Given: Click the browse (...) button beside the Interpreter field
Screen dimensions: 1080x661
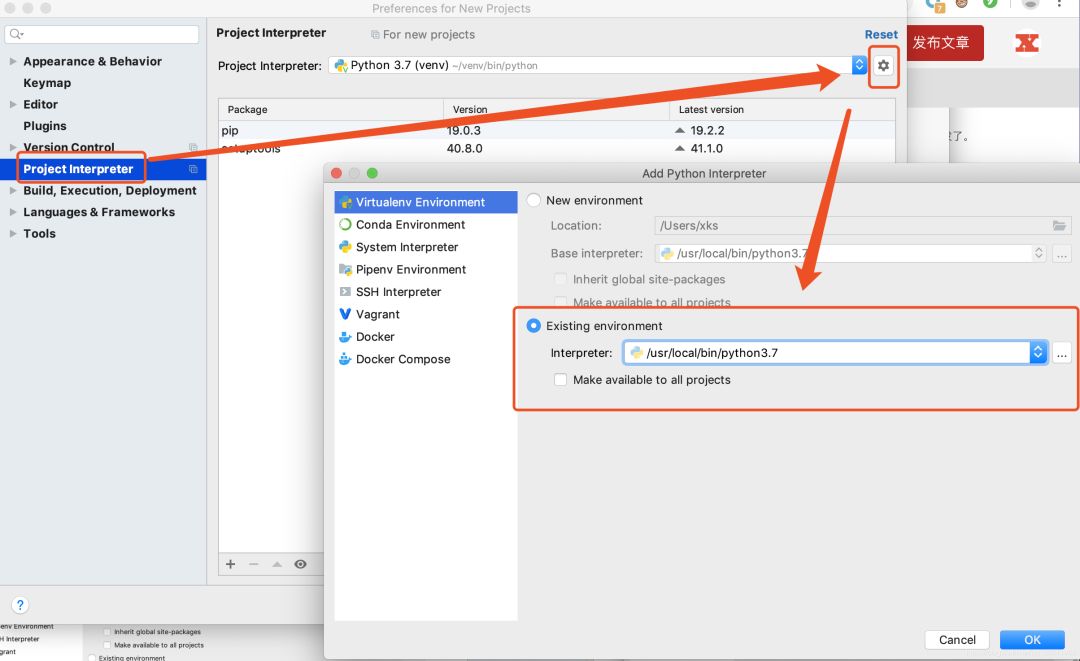Looking at the screenshot, I should [x=1061, y=353].
